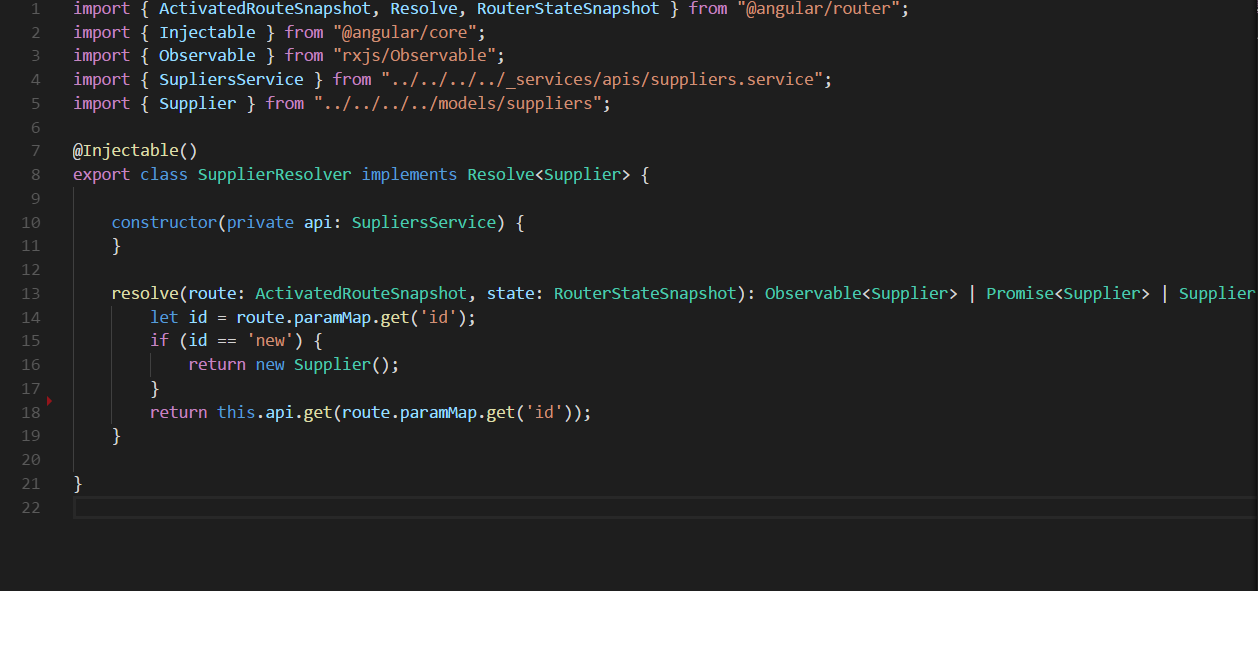Click the resolve method name on line 13
The width and height of the screenshot is (1258, 648).
(x=145, y=293)
